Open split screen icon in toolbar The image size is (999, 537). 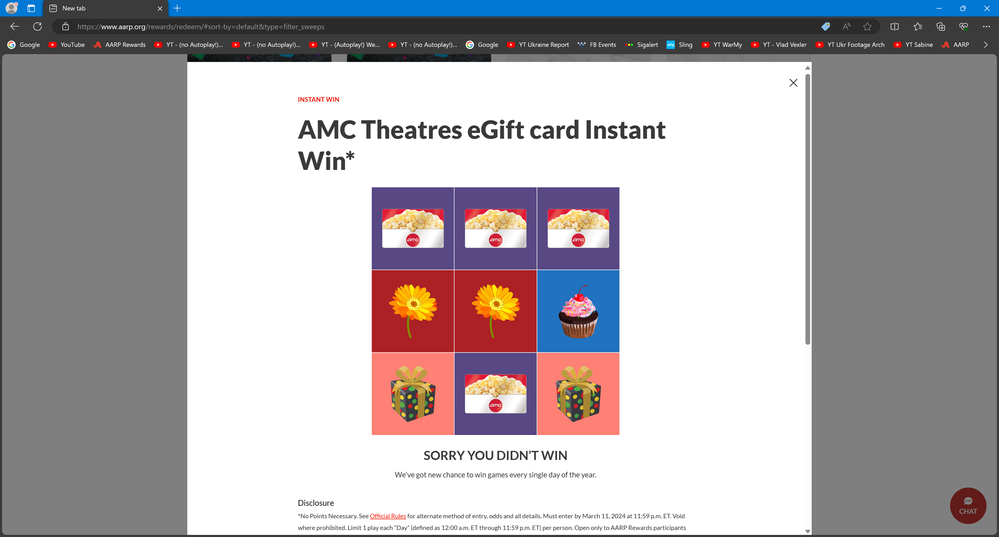(895, 27)
